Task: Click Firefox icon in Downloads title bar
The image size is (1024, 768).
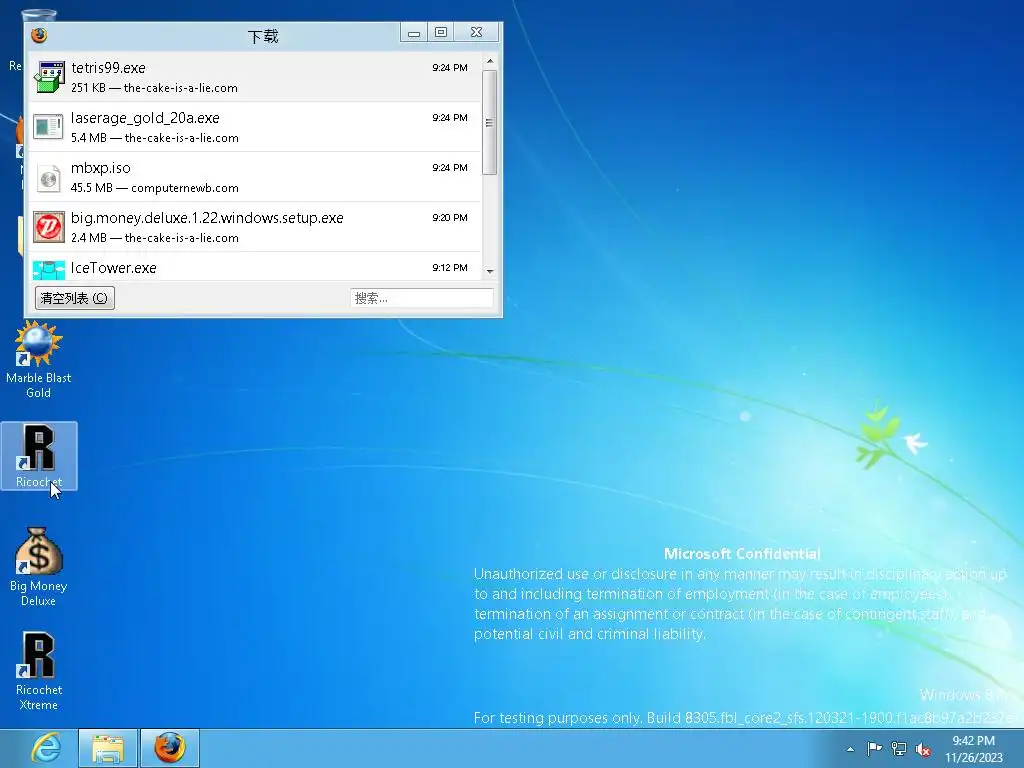Action: [39, 35]
